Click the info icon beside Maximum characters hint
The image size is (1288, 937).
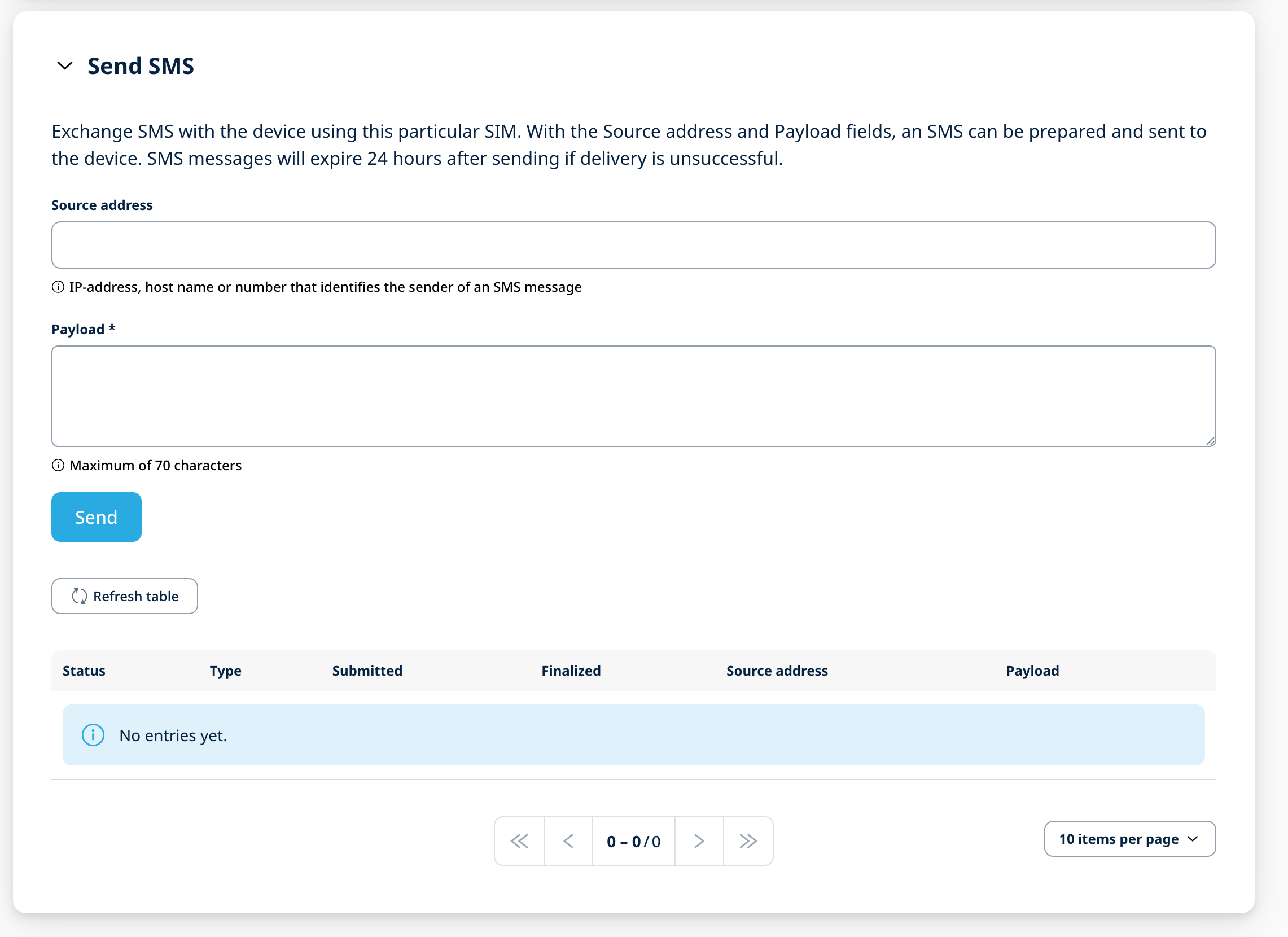coord(58,465)
